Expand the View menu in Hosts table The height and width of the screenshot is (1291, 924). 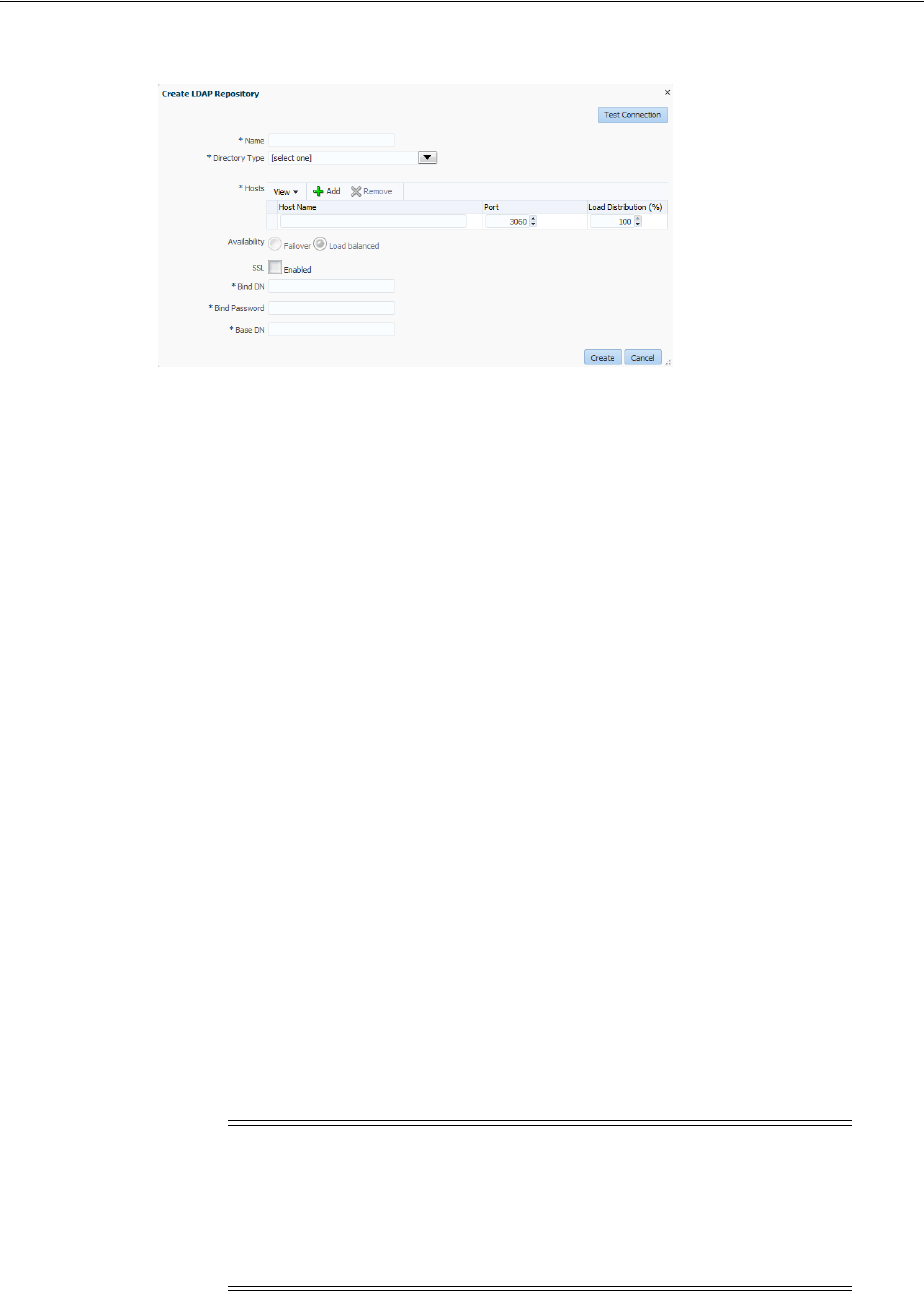[x=285, y=191]
